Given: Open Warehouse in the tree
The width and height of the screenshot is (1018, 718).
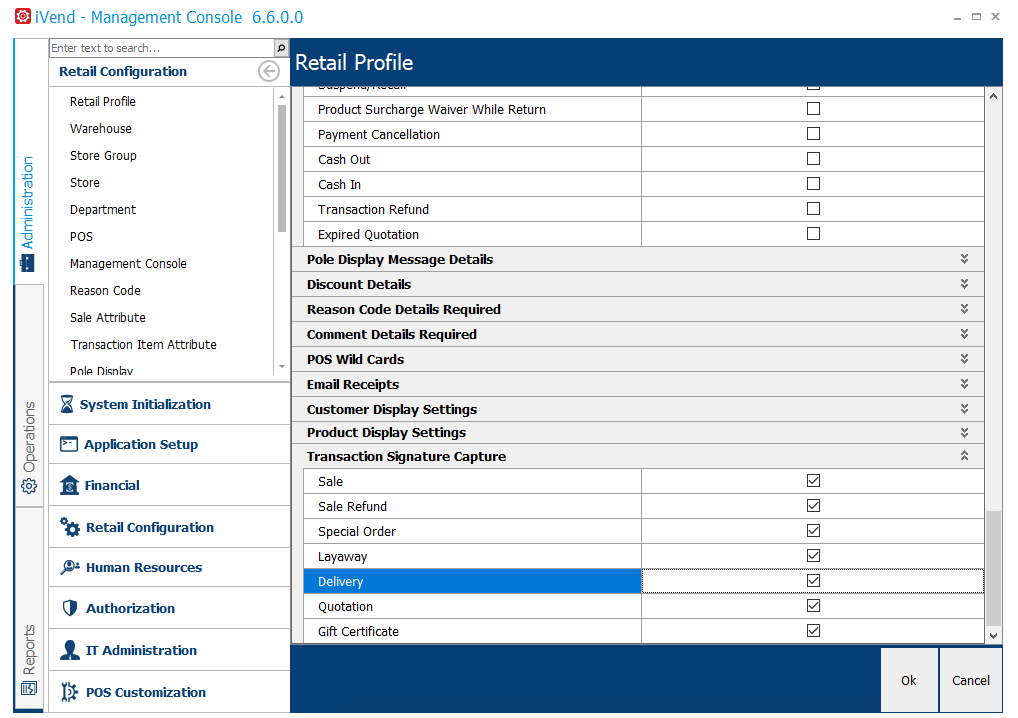Looking at the screenshot, I should coord(101,129).
